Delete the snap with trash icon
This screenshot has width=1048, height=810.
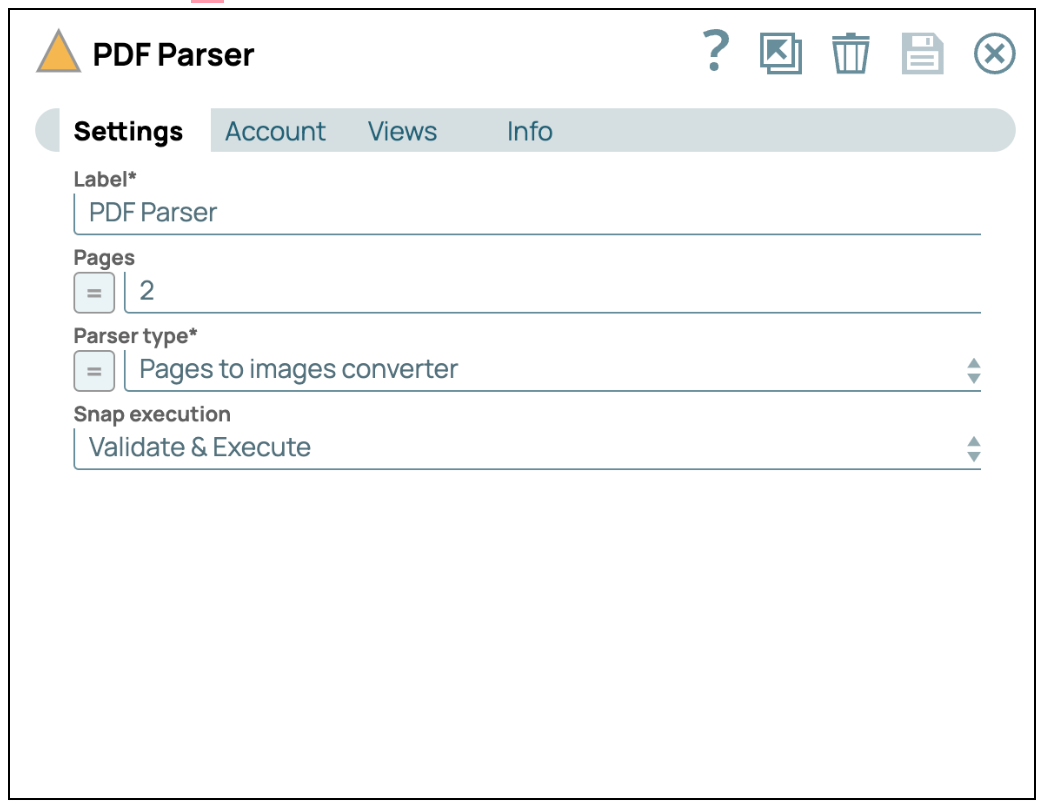(851, 53)
